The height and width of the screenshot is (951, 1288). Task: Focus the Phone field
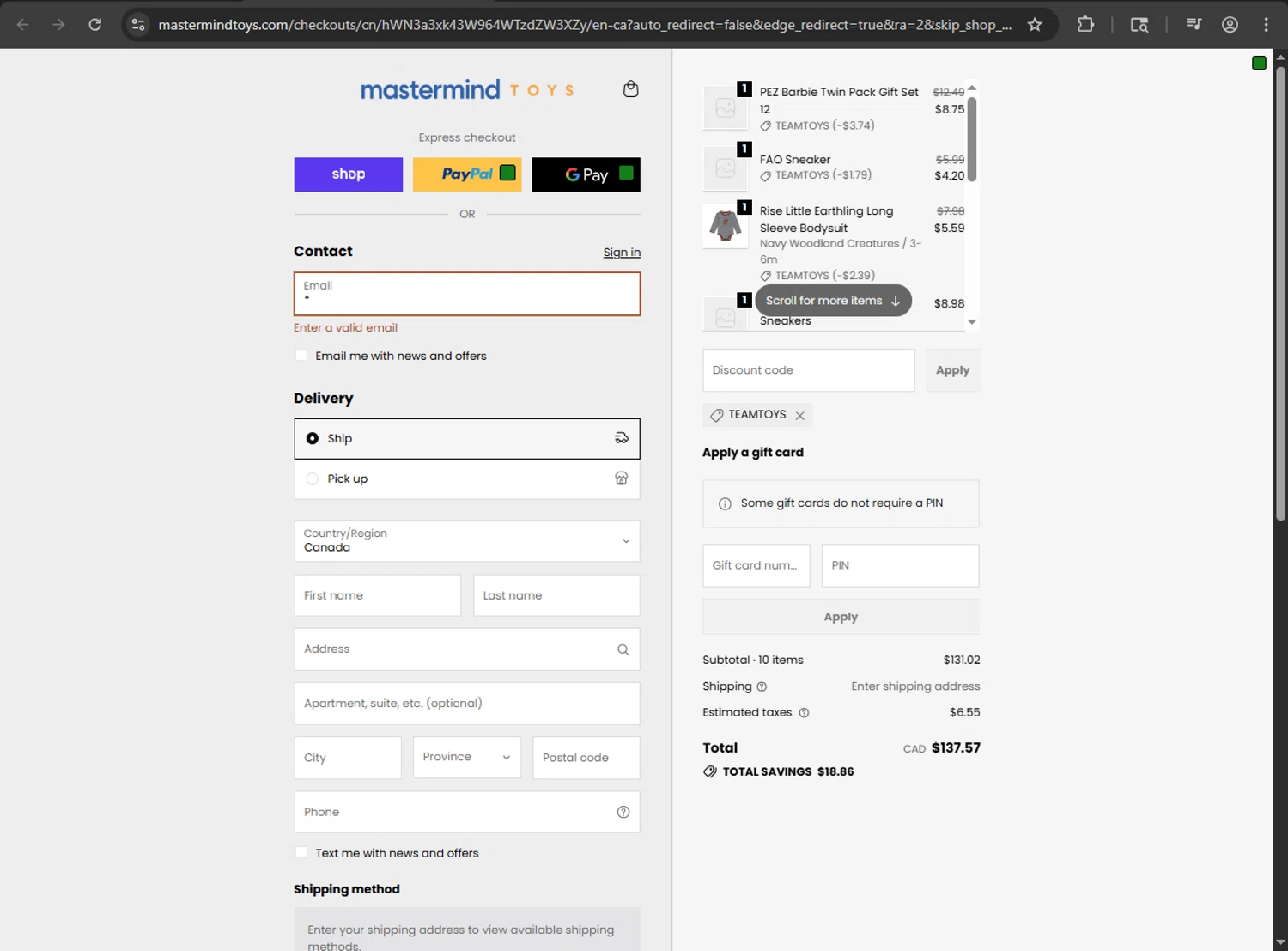[467, 812]
